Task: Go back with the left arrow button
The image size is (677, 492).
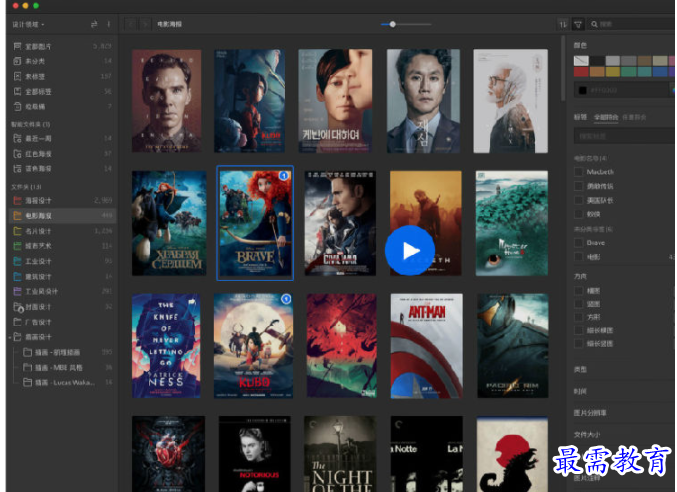Action: pyautogui.click(x=130, y=24)
